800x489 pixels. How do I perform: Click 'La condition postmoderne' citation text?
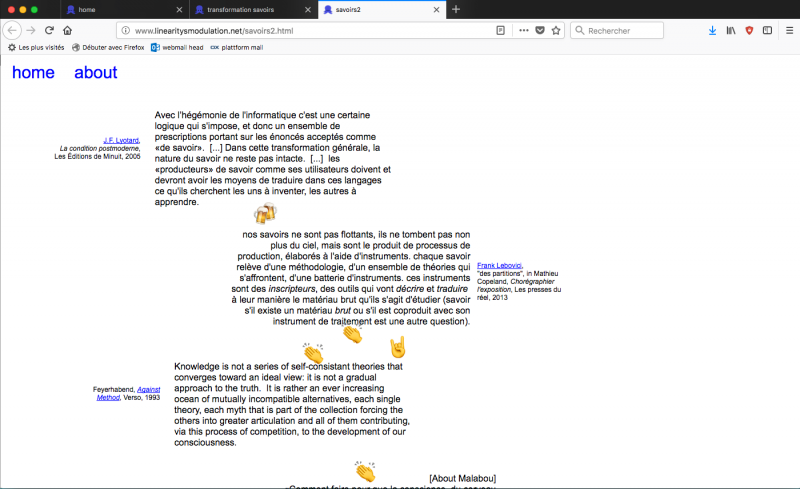99,149
